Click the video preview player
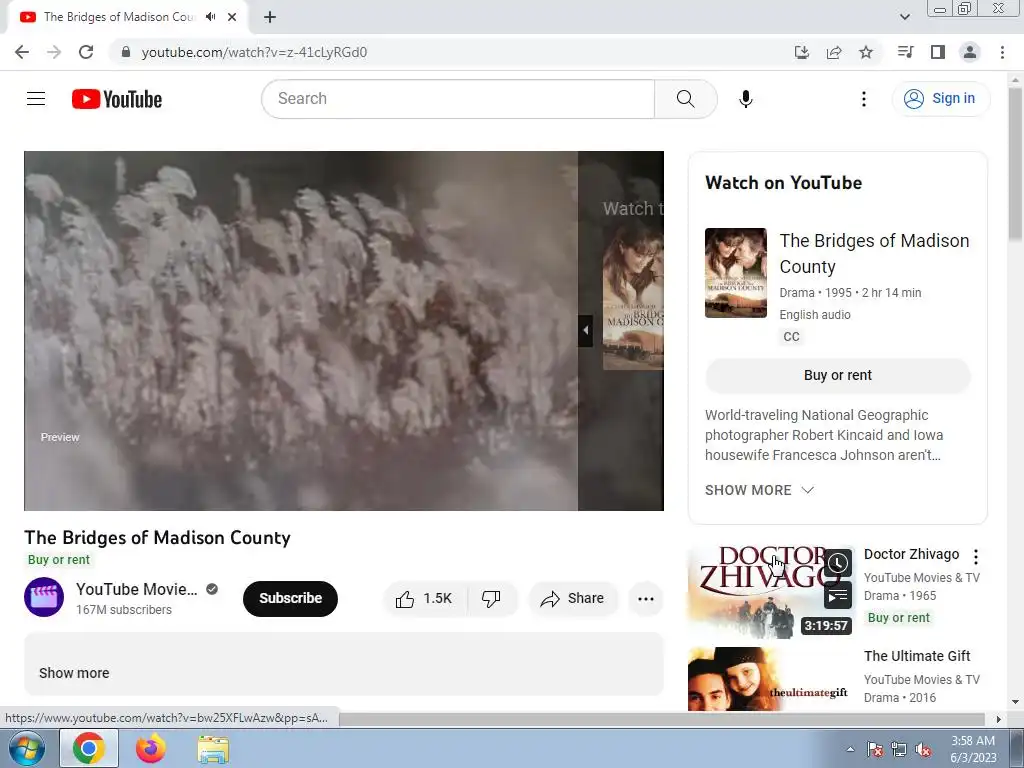 pos(301,330)
